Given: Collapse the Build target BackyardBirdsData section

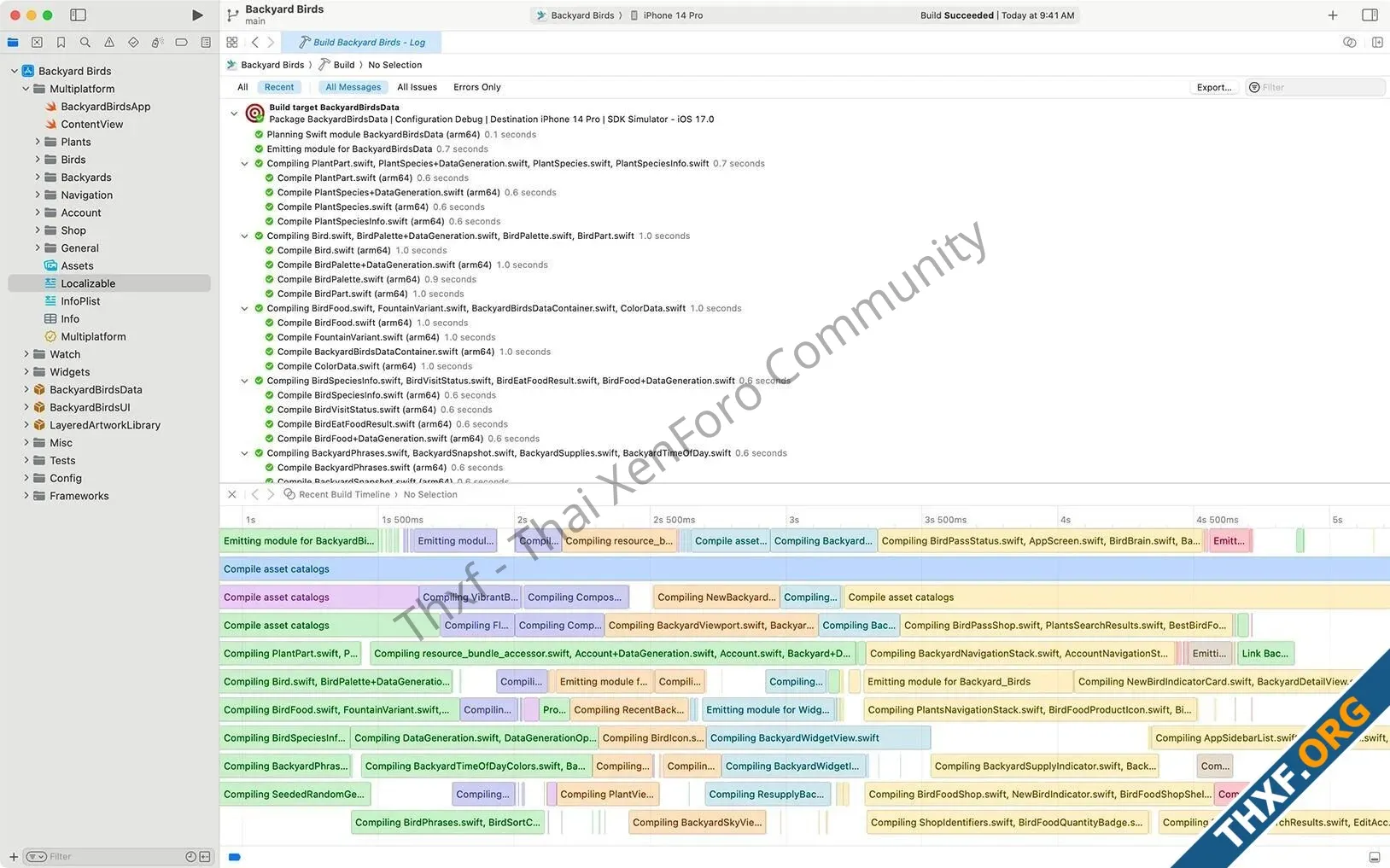Looking at the screenshot, I should 234,114.
